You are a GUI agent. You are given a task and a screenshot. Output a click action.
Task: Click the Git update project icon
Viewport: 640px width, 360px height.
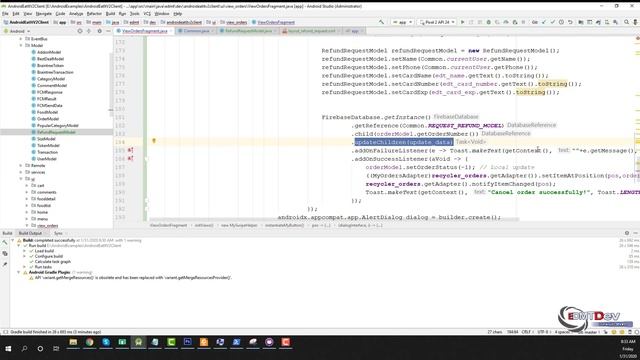(x=544, y=22)
